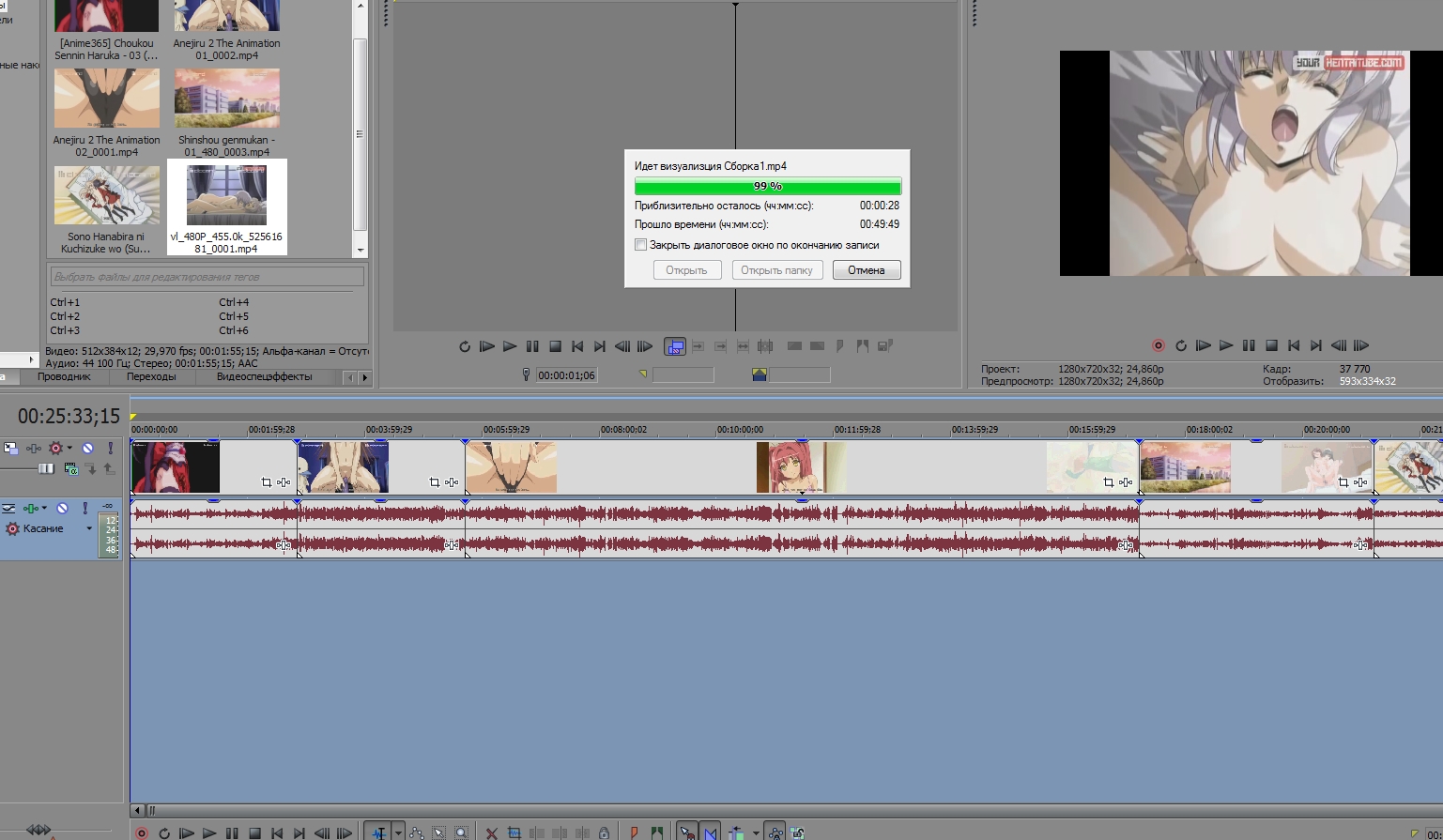Click the media bin scrollbar down arrow
Viewport: 1443px width, 840px height.
tap(361, 251)
